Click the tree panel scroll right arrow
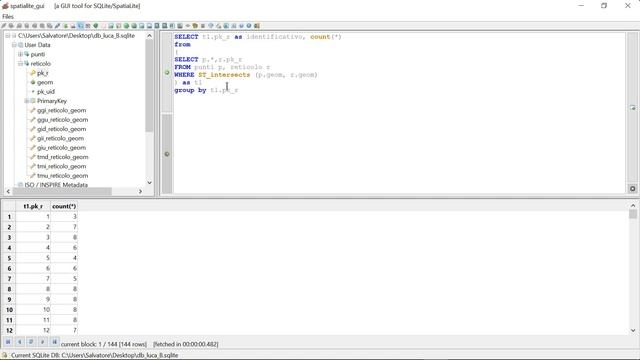 pyautogui.click(x=140, y=191)
